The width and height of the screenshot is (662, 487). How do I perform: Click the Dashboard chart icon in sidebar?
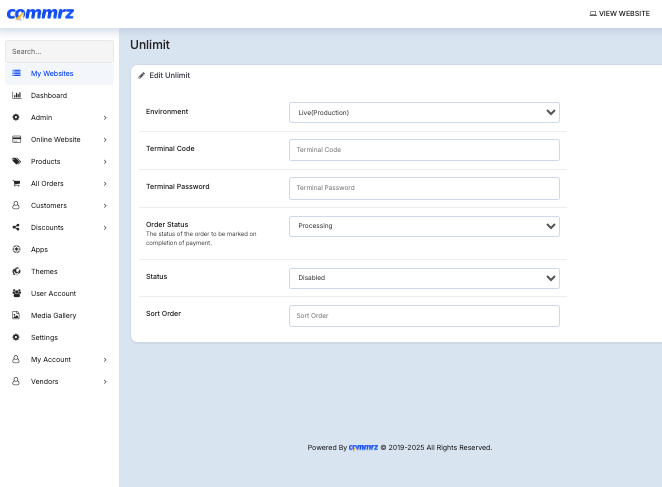tap(16, 96)
